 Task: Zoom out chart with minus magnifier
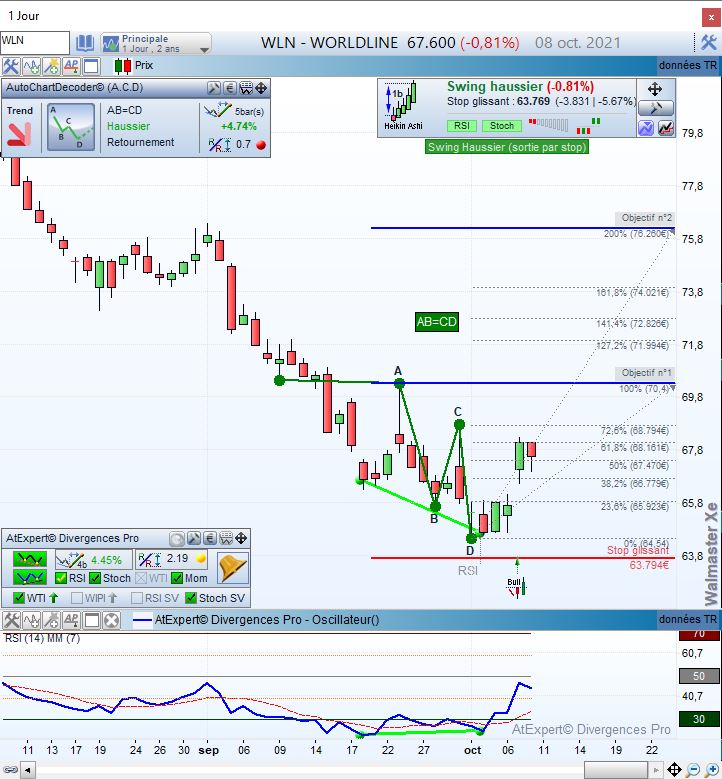pos(694,770)
